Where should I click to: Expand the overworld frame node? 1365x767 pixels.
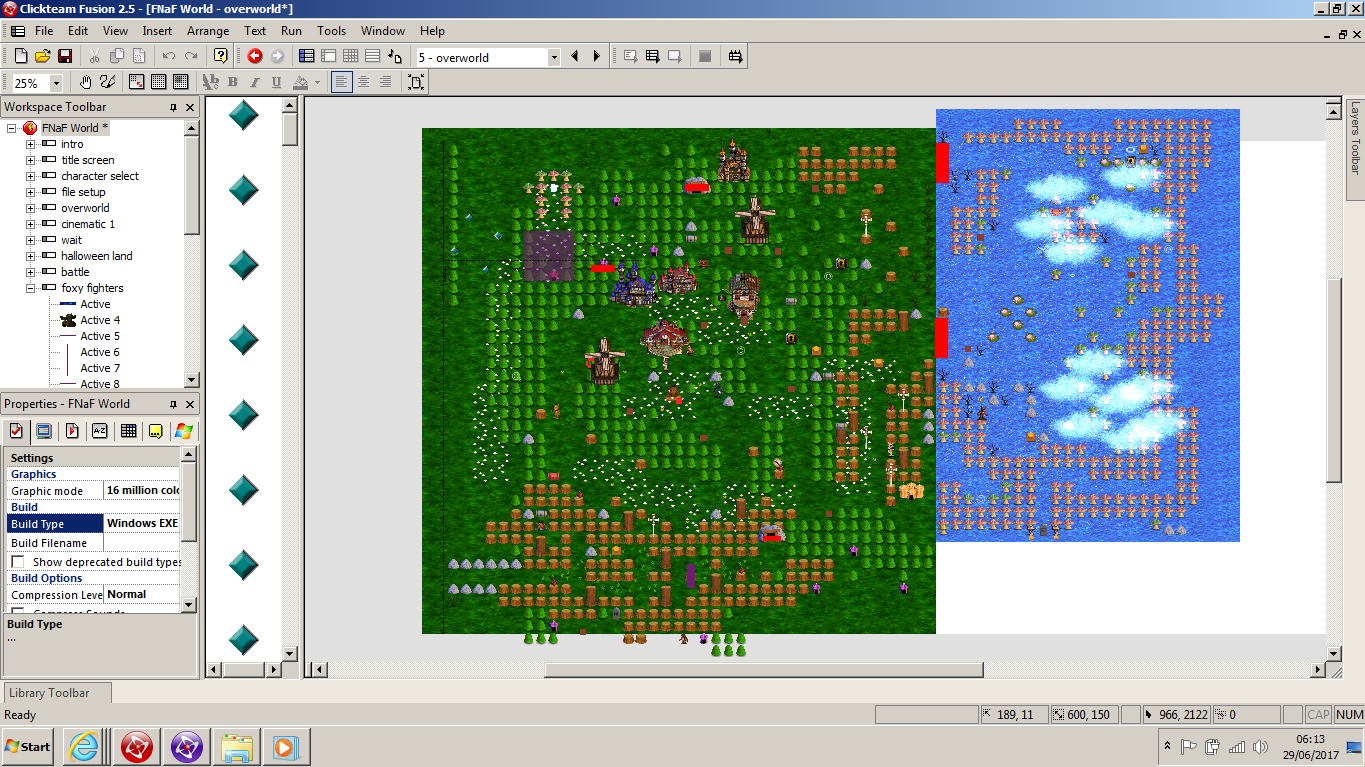coord(30,208)
